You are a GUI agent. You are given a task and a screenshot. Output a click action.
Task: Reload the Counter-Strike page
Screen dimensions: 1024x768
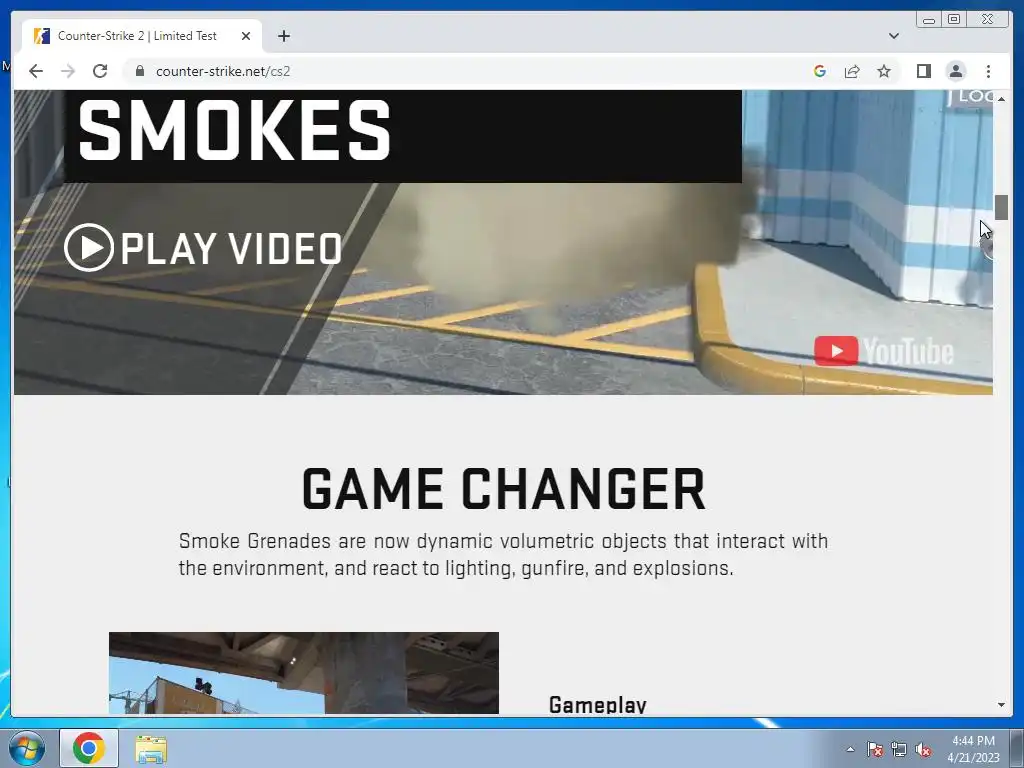(100, 71)
